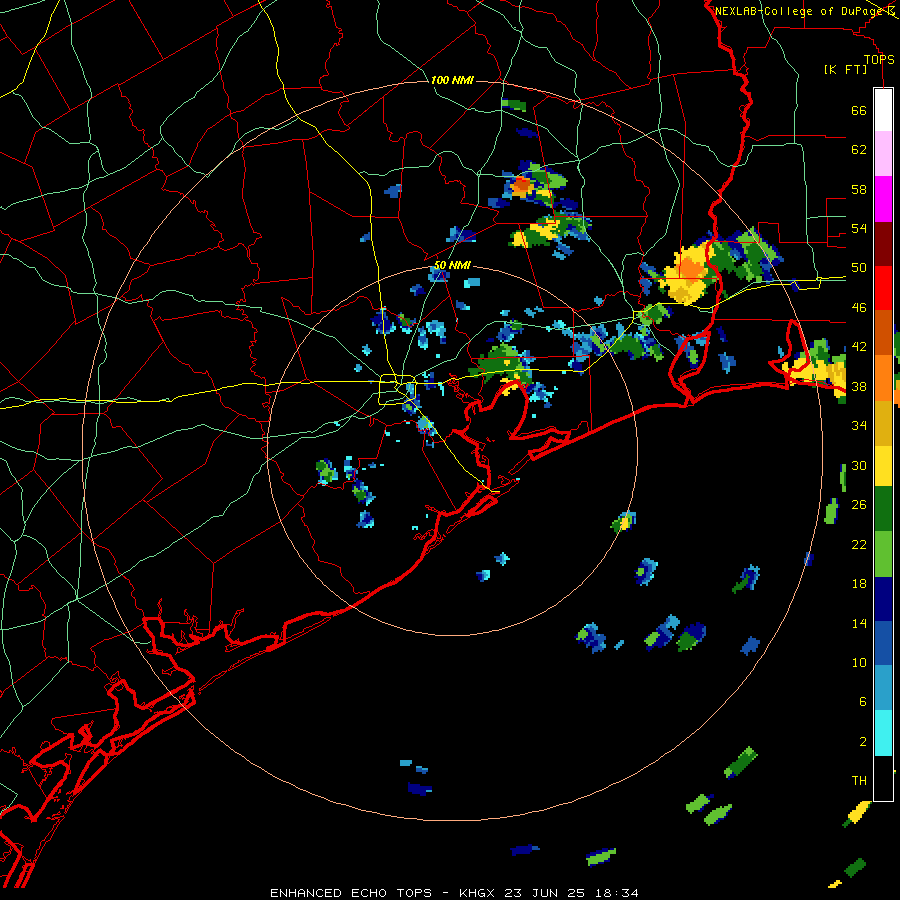The height and width of the screenshot is (900, 900).
Task: Click the 50 NMI range ring label
Action: pyautogui.click(x=452, y=265)
